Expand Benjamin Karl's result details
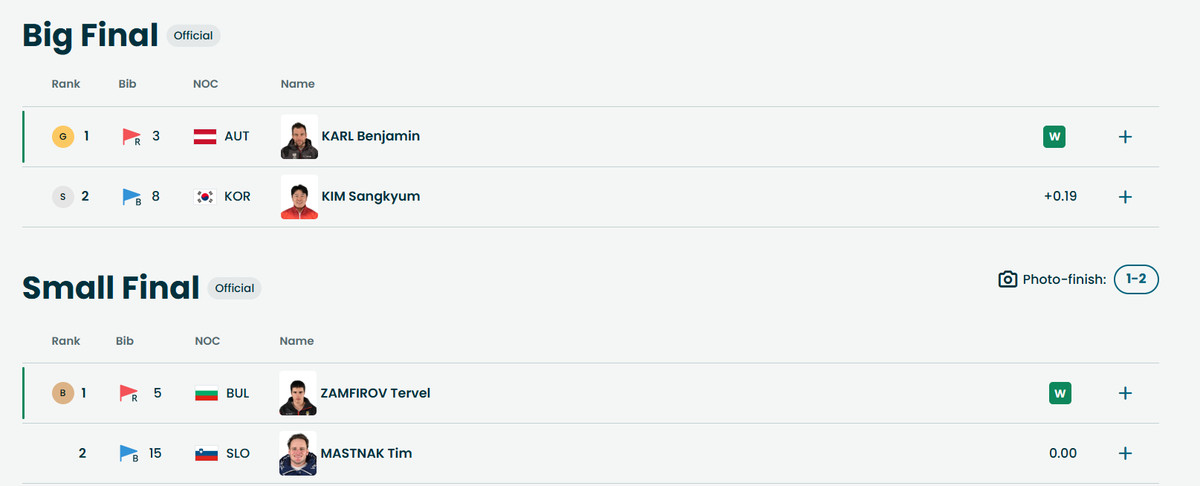The height and width of the screenshot is (486, 1200). click(1125, 137)
